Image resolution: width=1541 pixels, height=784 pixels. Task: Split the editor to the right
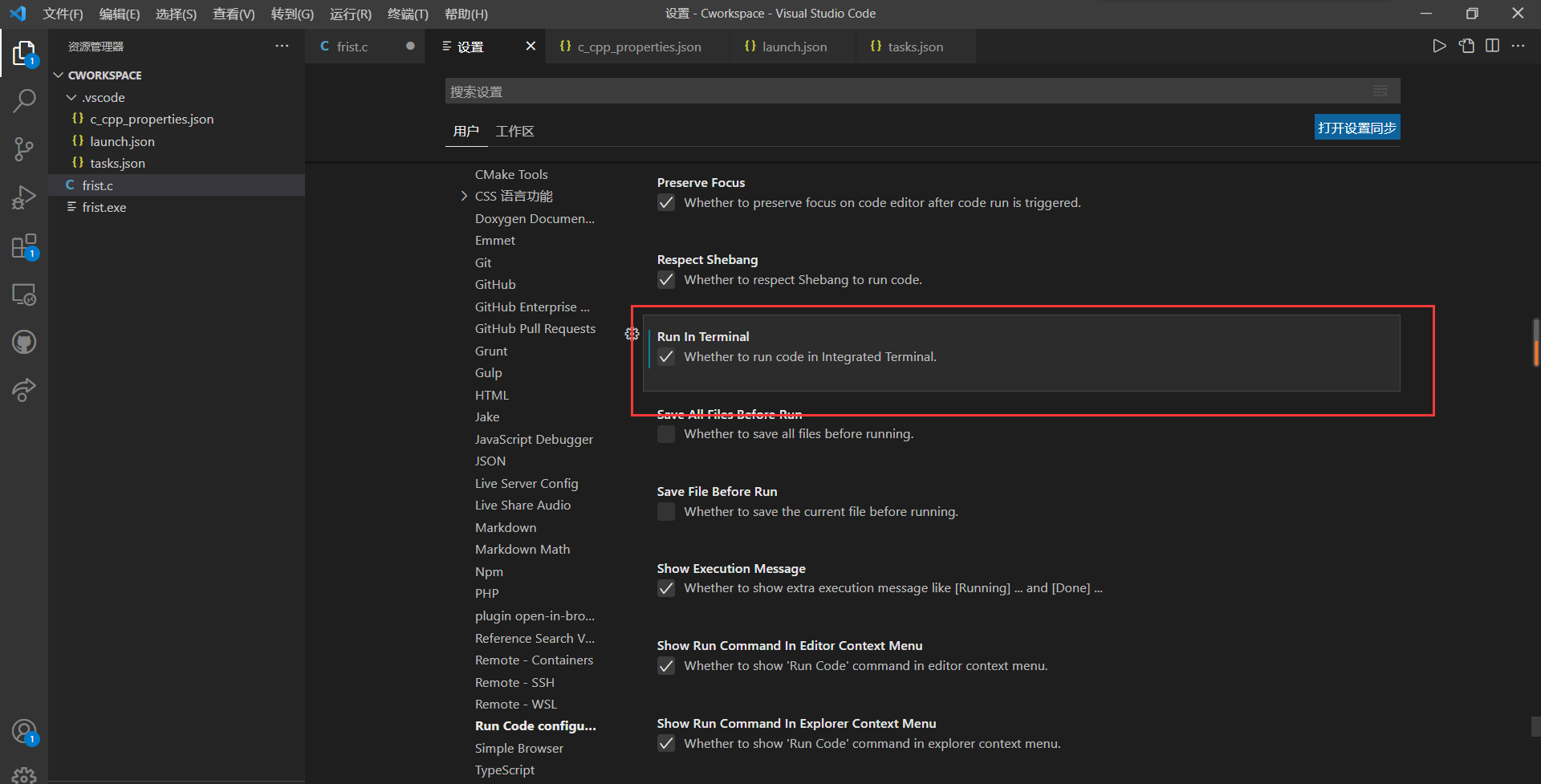point(1492,46)
